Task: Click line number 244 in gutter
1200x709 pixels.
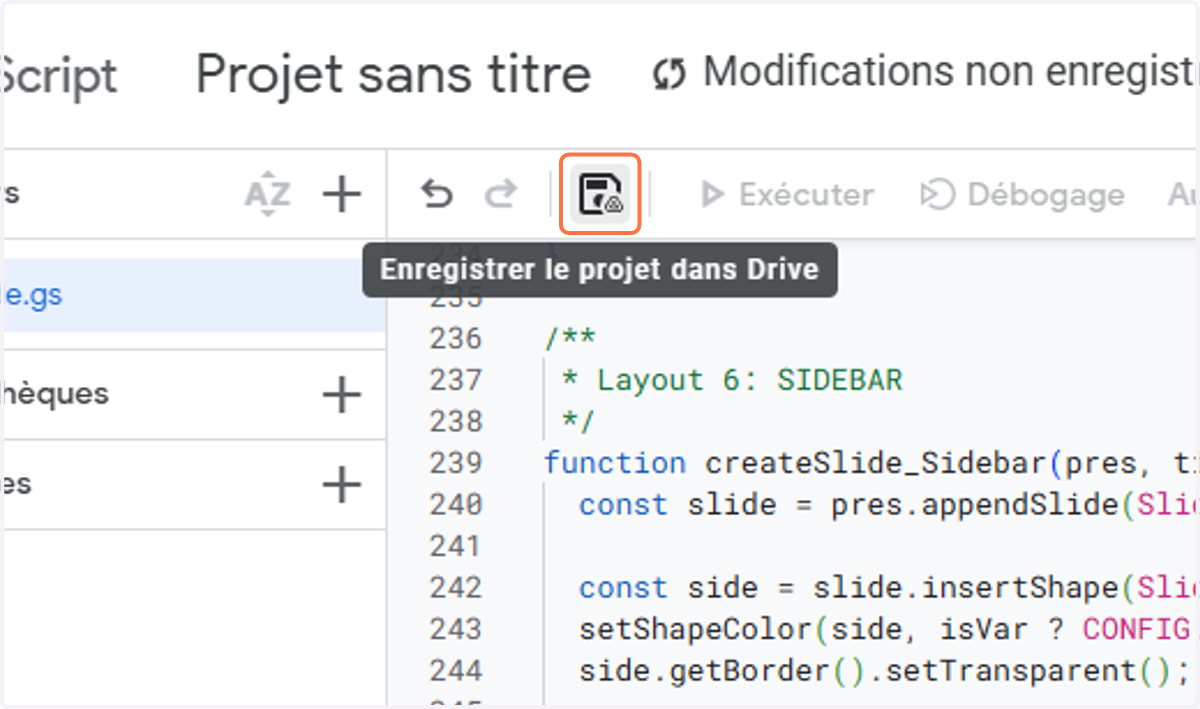Action: pos(456,670)
